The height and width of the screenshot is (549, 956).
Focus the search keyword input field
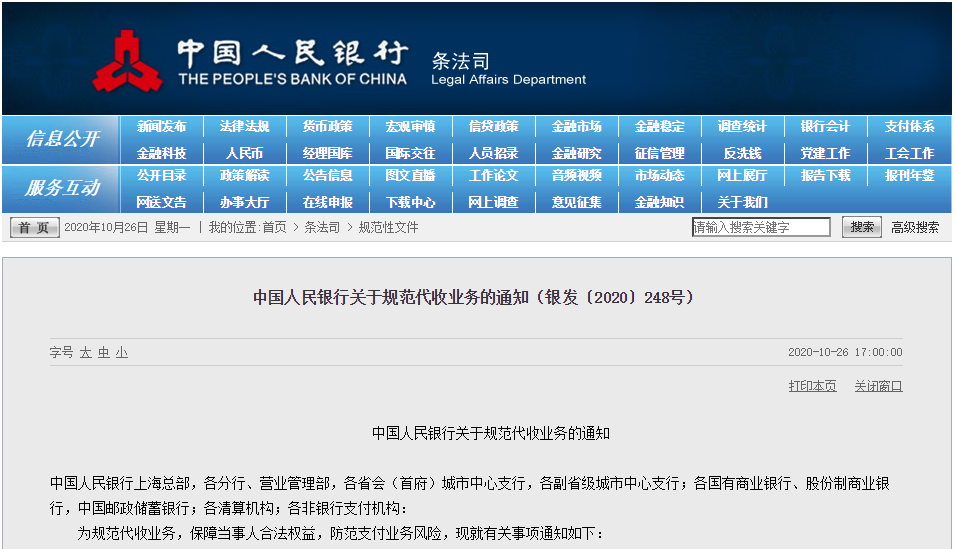coord(761,228)
